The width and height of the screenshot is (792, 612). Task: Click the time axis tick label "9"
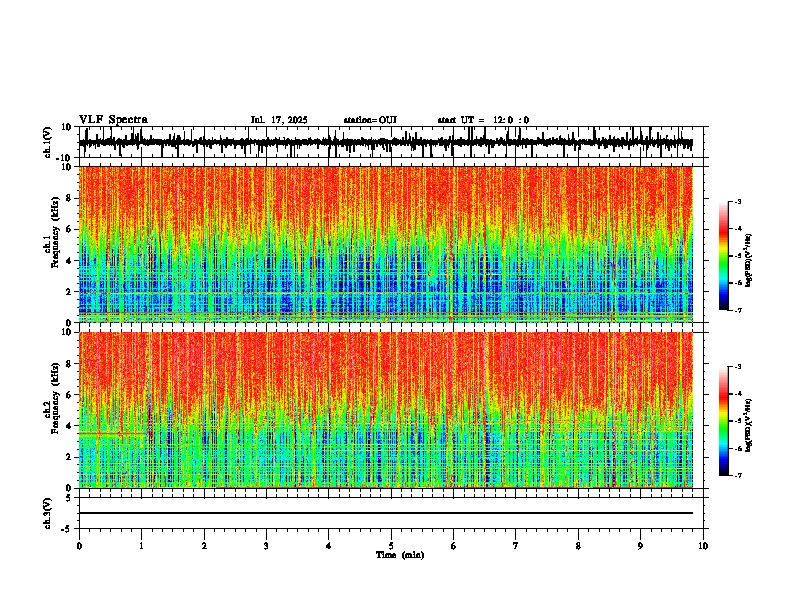click(640, 546)
